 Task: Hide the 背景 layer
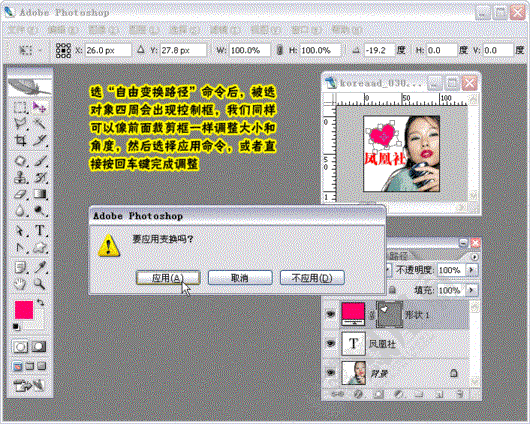point(330,373)
